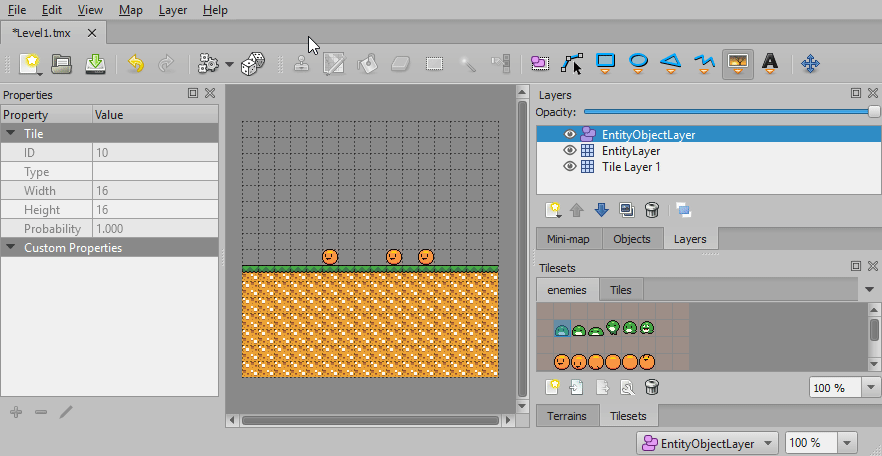The width and height of the screenshot is (882, 456).
Task: Open the tileset zoom percentage dropdown
Action: [870, 388]
